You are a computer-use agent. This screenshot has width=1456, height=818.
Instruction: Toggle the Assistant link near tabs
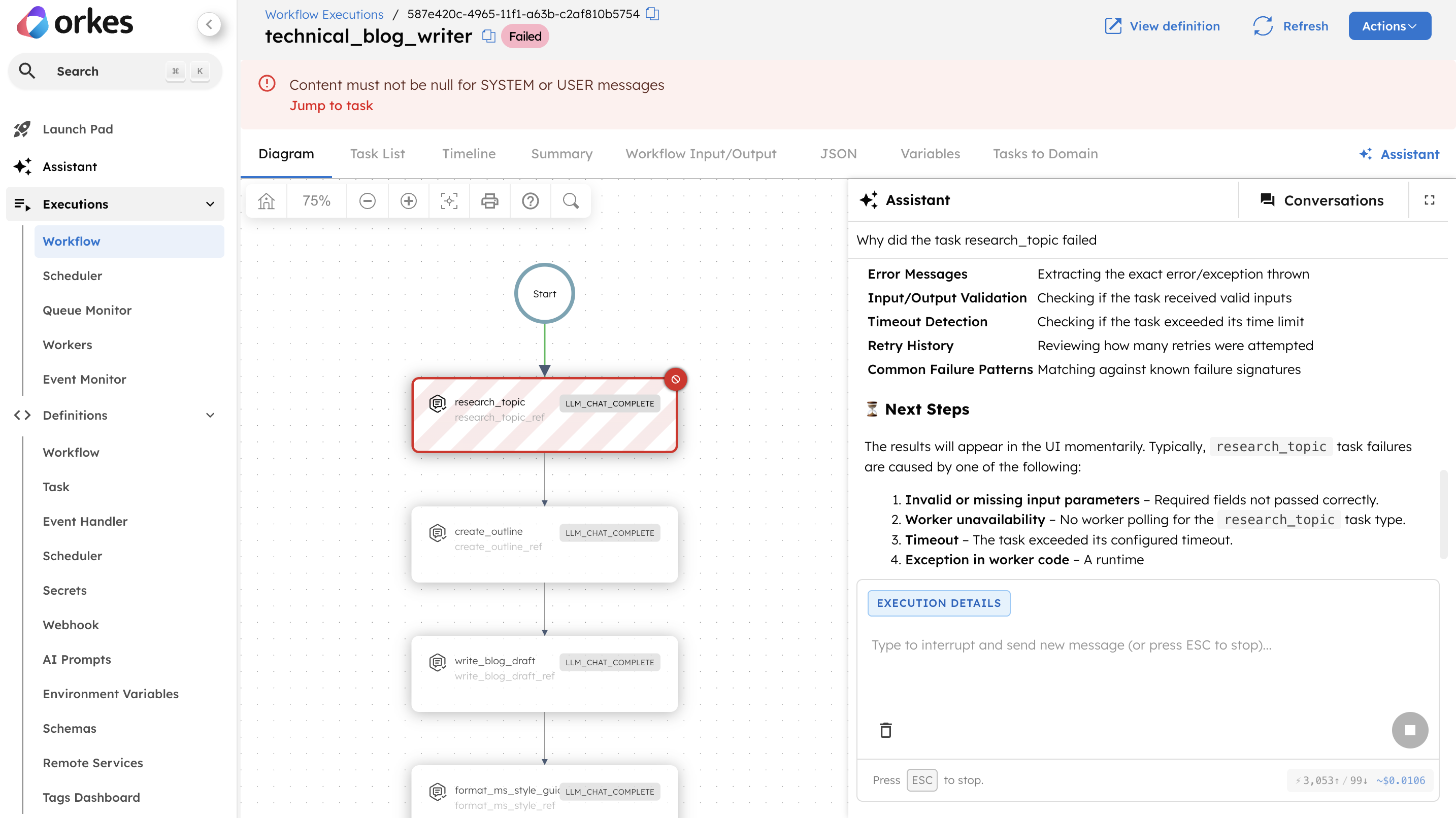pos(1399,154)
